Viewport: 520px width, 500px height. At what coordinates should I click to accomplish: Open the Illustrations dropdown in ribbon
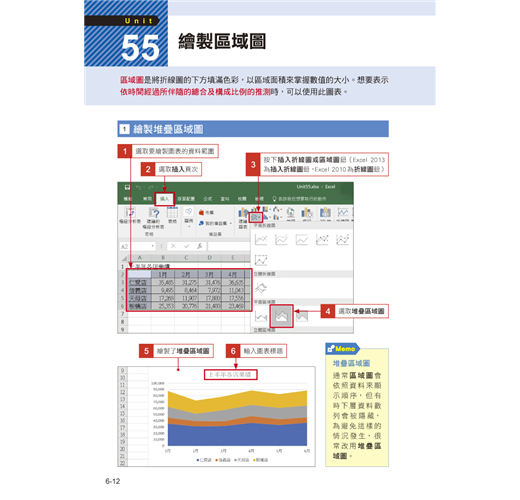tap(189, 216)
